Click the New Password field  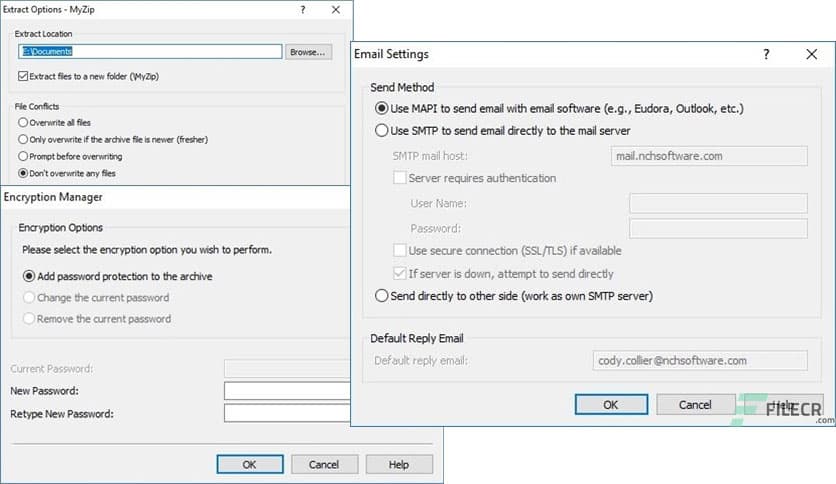click(x=287, y=391)
